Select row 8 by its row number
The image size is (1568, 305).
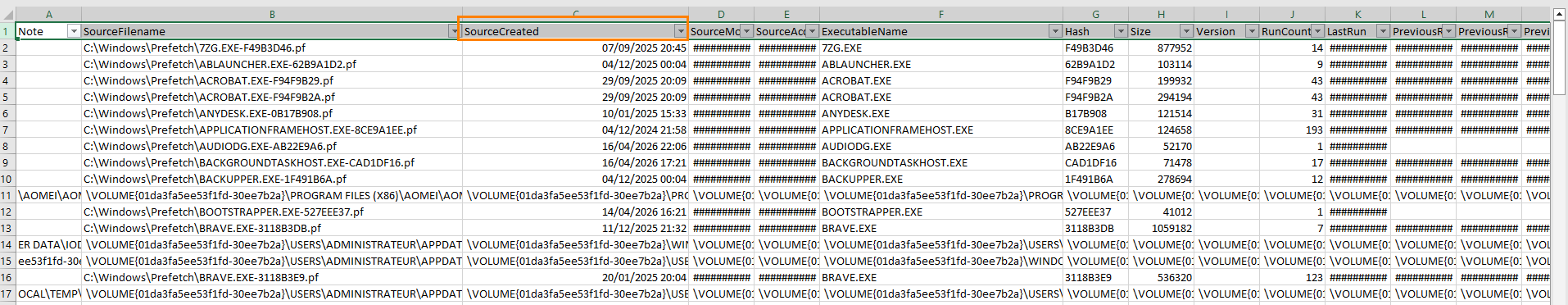(7, 146)
